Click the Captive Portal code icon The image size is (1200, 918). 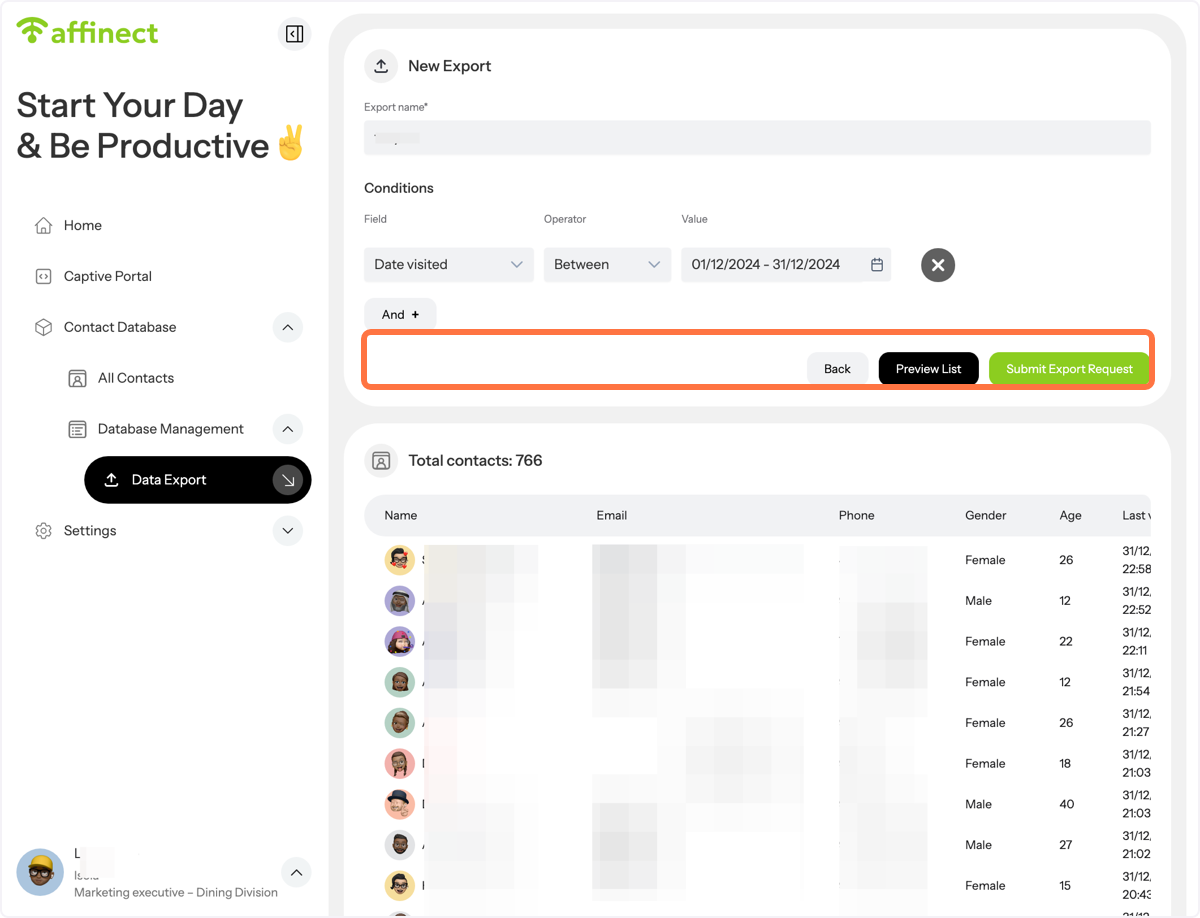coord(43,276)
